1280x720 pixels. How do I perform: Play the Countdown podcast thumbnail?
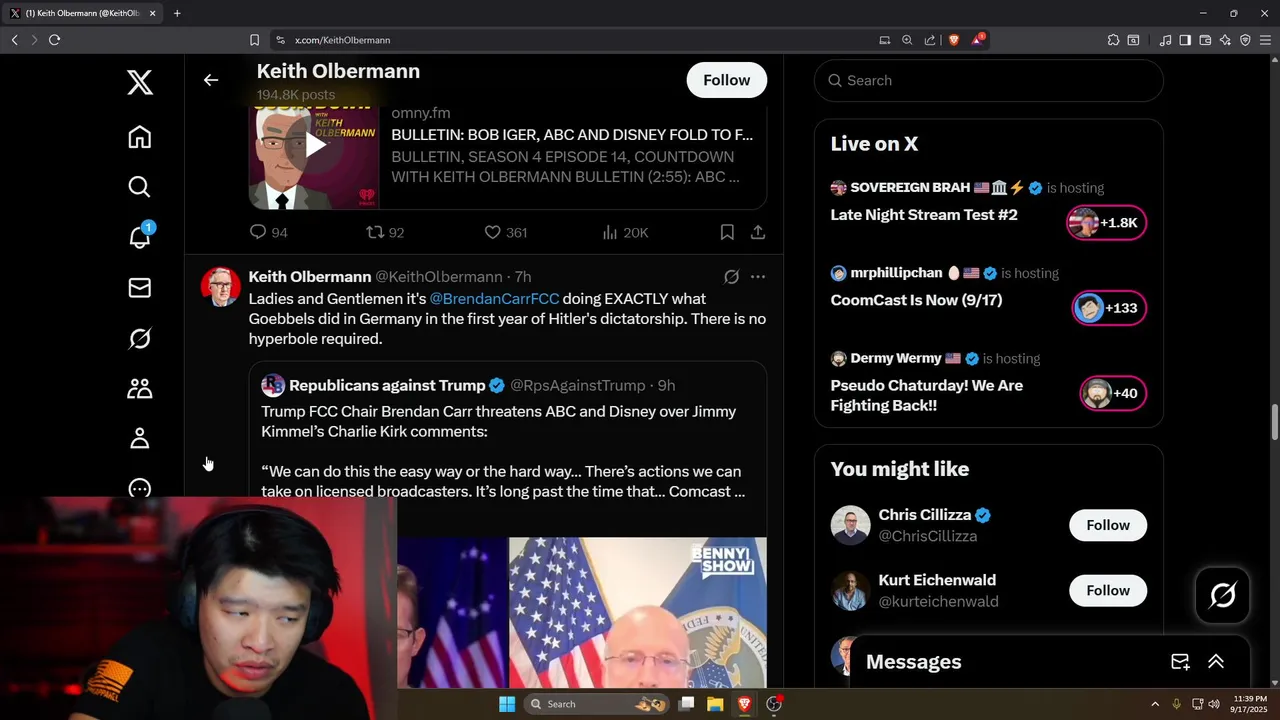pos(314,145)
